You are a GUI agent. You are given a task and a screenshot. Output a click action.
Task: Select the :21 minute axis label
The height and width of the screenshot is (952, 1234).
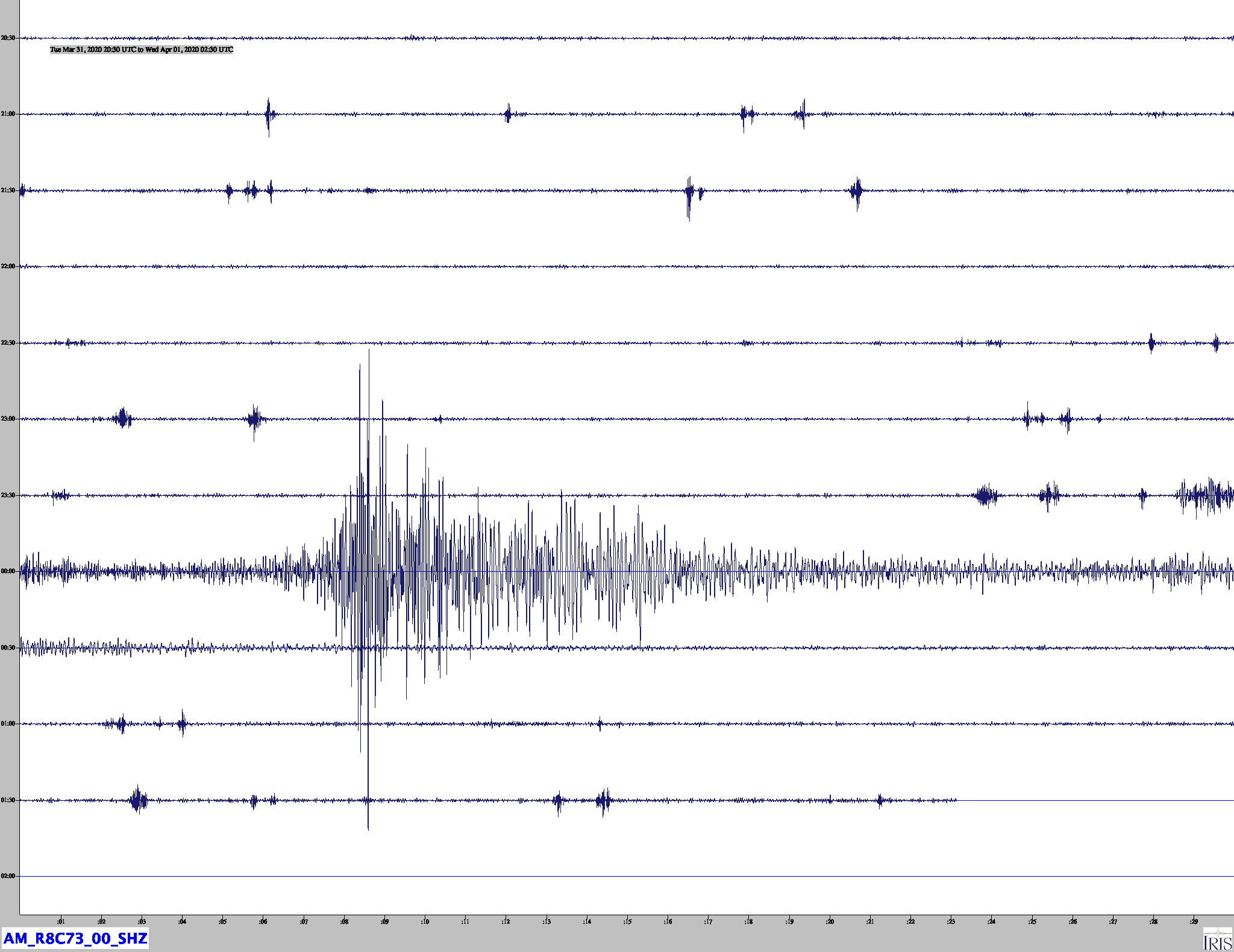870,921
